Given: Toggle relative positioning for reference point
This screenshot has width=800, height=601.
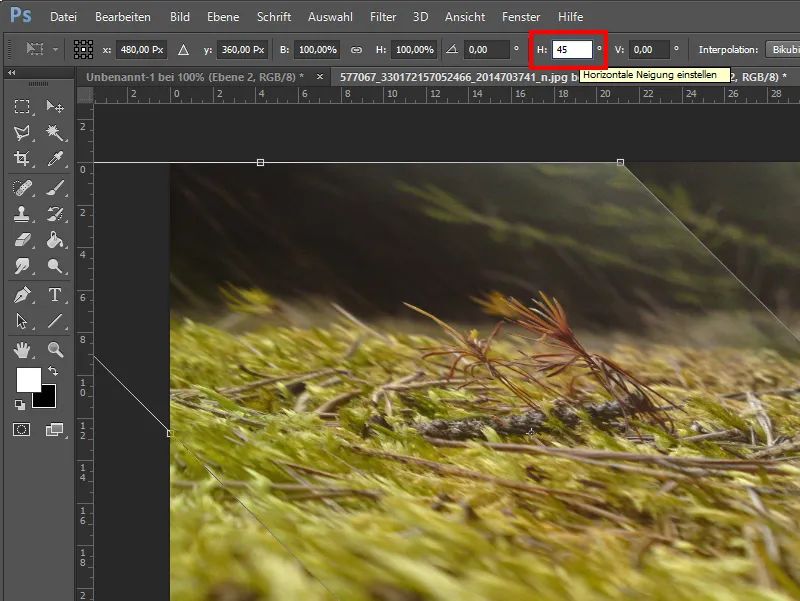Looking at the screenshot, I should tap(183, 49).
